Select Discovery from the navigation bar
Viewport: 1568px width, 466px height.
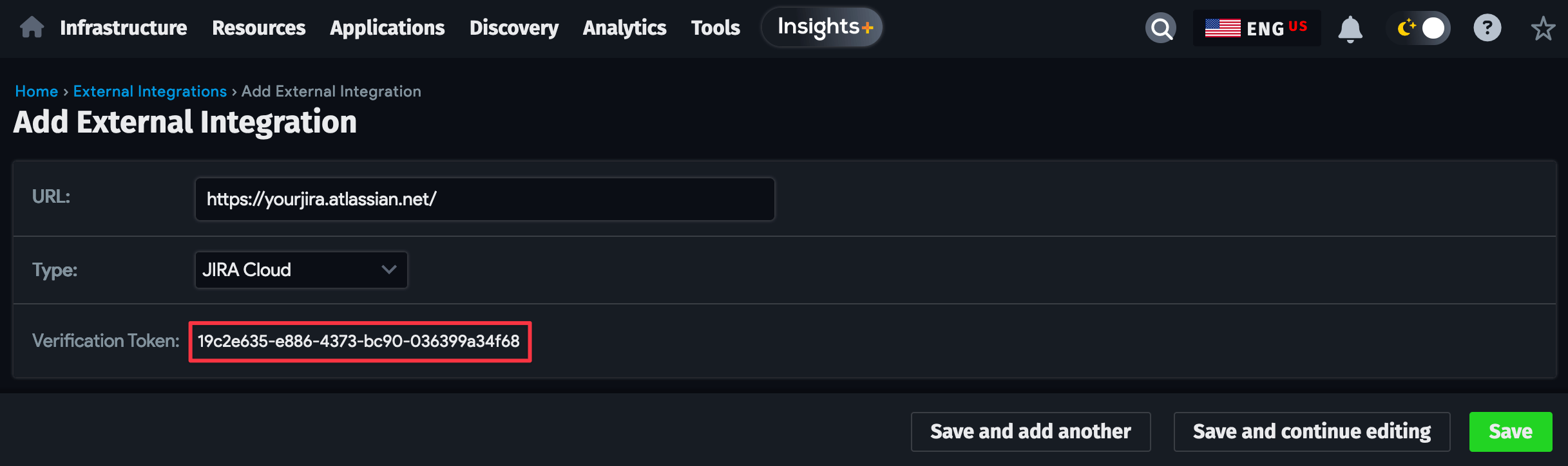point(514,28)
